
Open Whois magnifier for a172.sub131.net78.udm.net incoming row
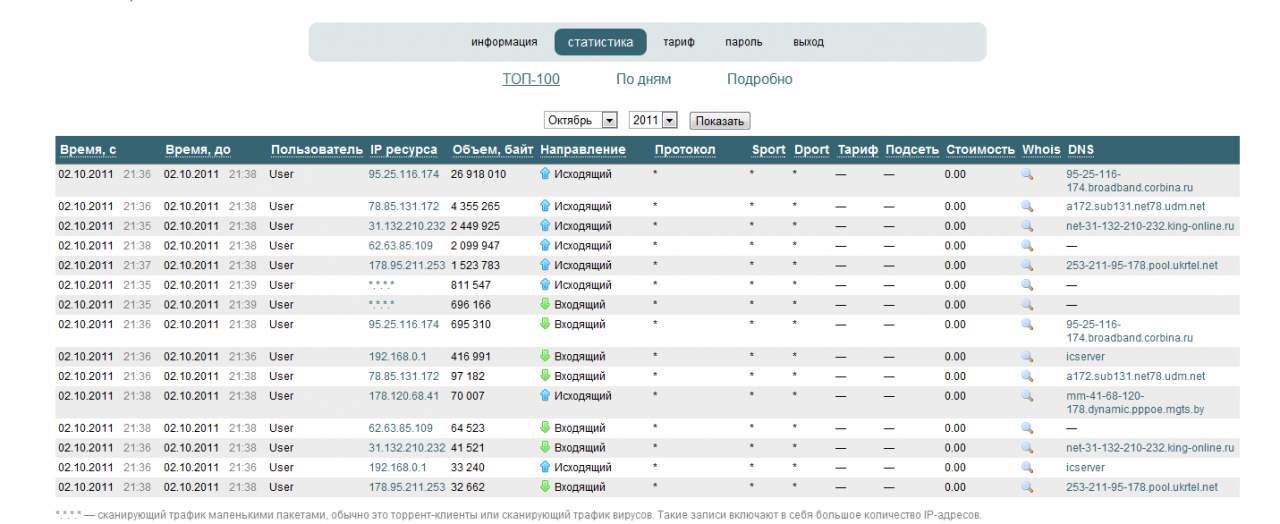[x=1026, y=376]
